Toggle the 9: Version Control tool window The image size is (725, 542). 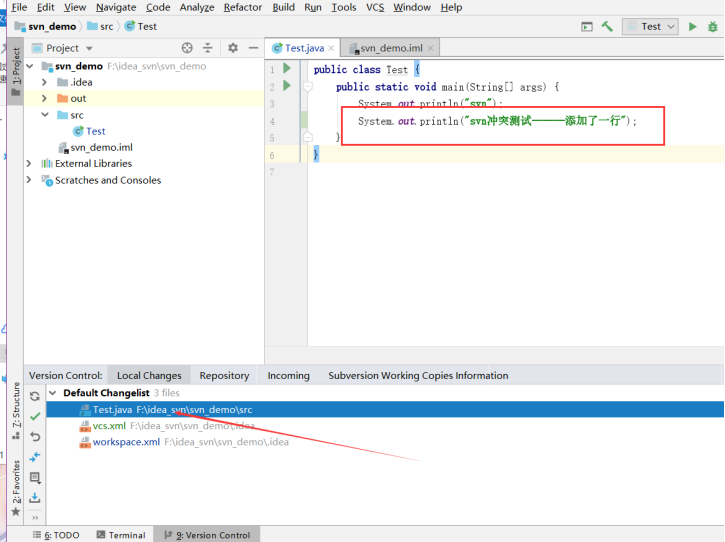point(207,535)
